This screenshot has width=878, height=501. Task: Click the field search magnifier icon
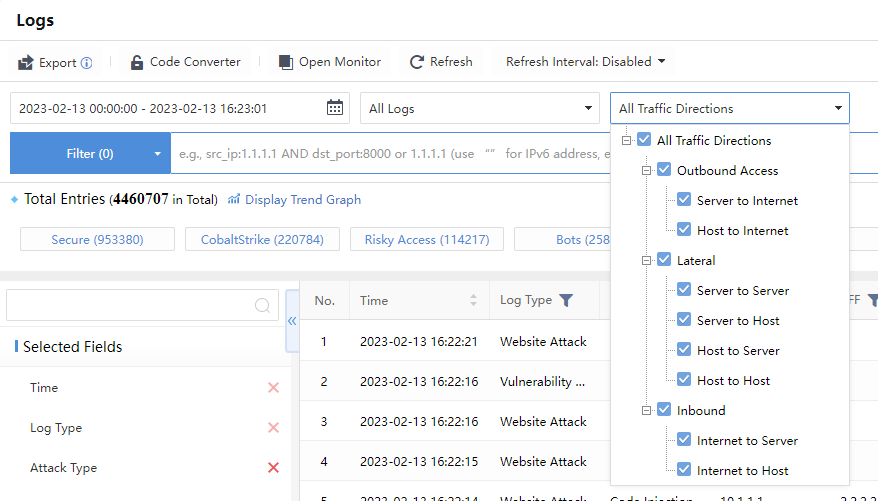[262, 306]
